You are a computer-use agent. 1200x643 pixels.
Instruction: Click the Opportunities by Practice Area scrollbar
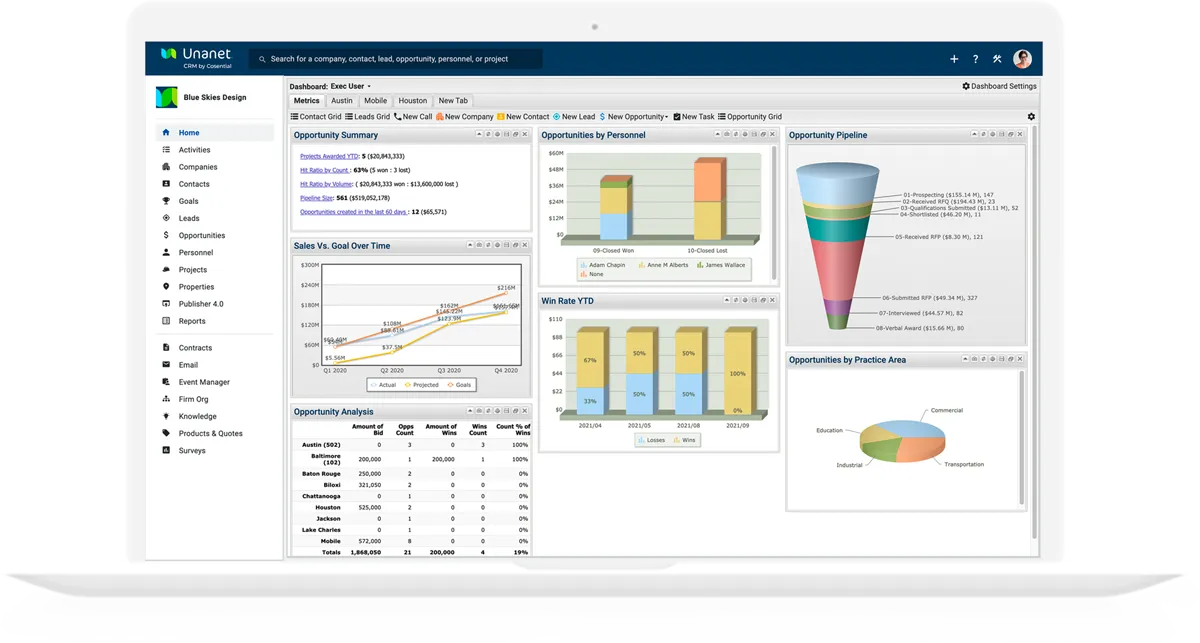(x=1021, y=438)
